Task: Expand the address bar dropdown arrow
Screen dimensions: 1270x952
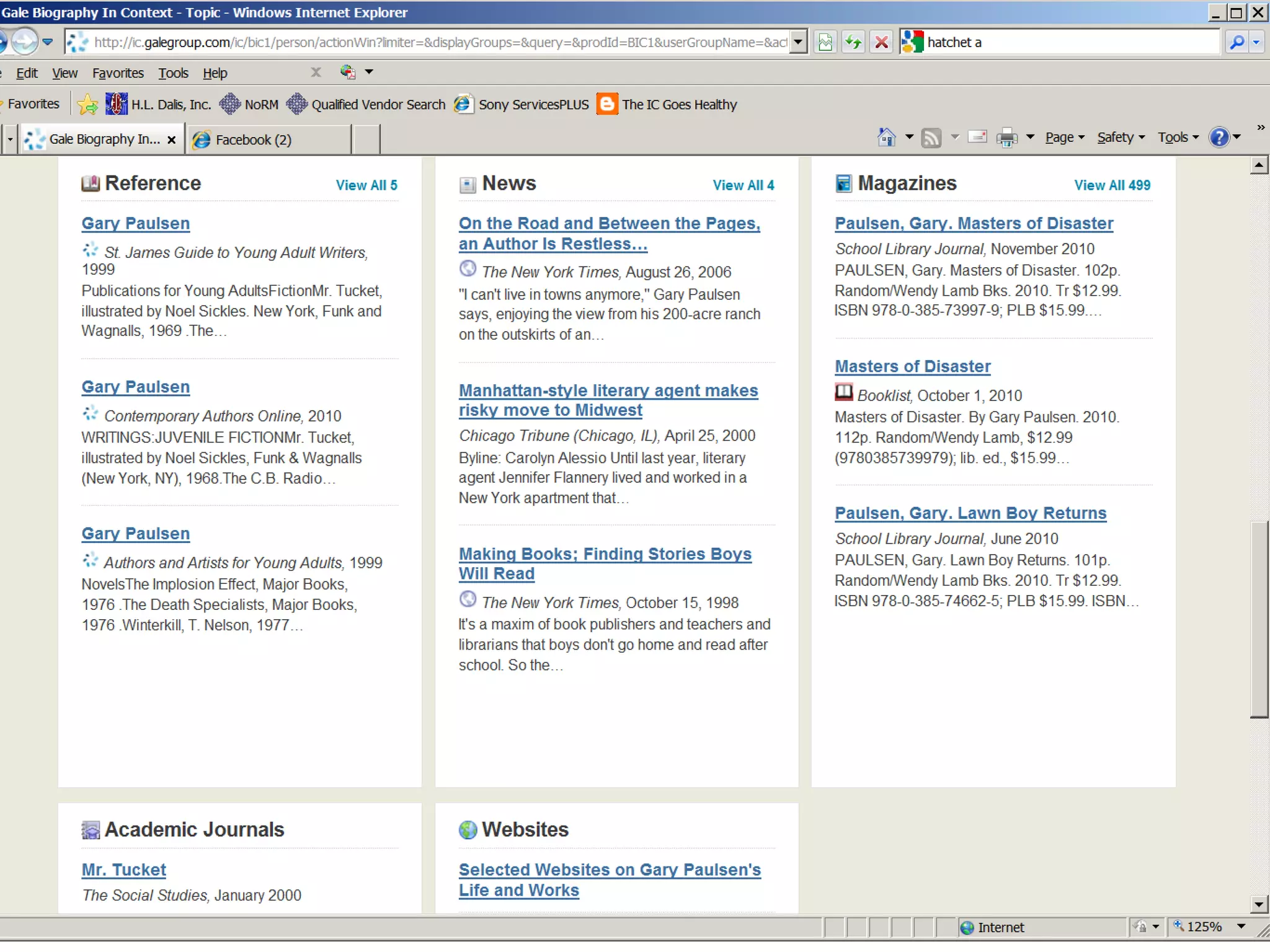Action: click(x=799, y=42)
